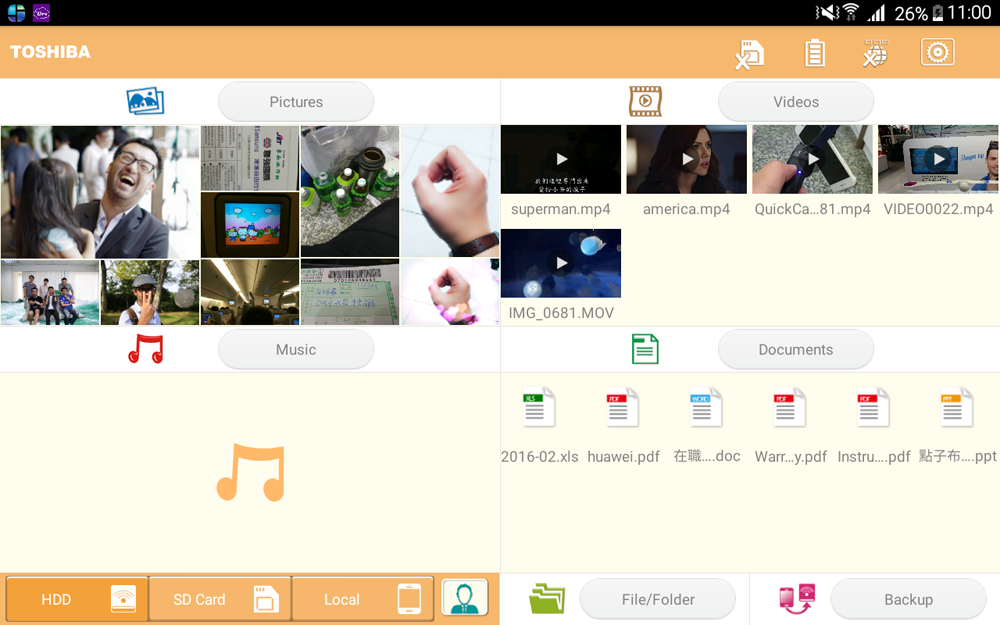Play the VIDEO0022.mp4 video
Viewport: 1000px width, 625px height.
click(x=938, y=159)
